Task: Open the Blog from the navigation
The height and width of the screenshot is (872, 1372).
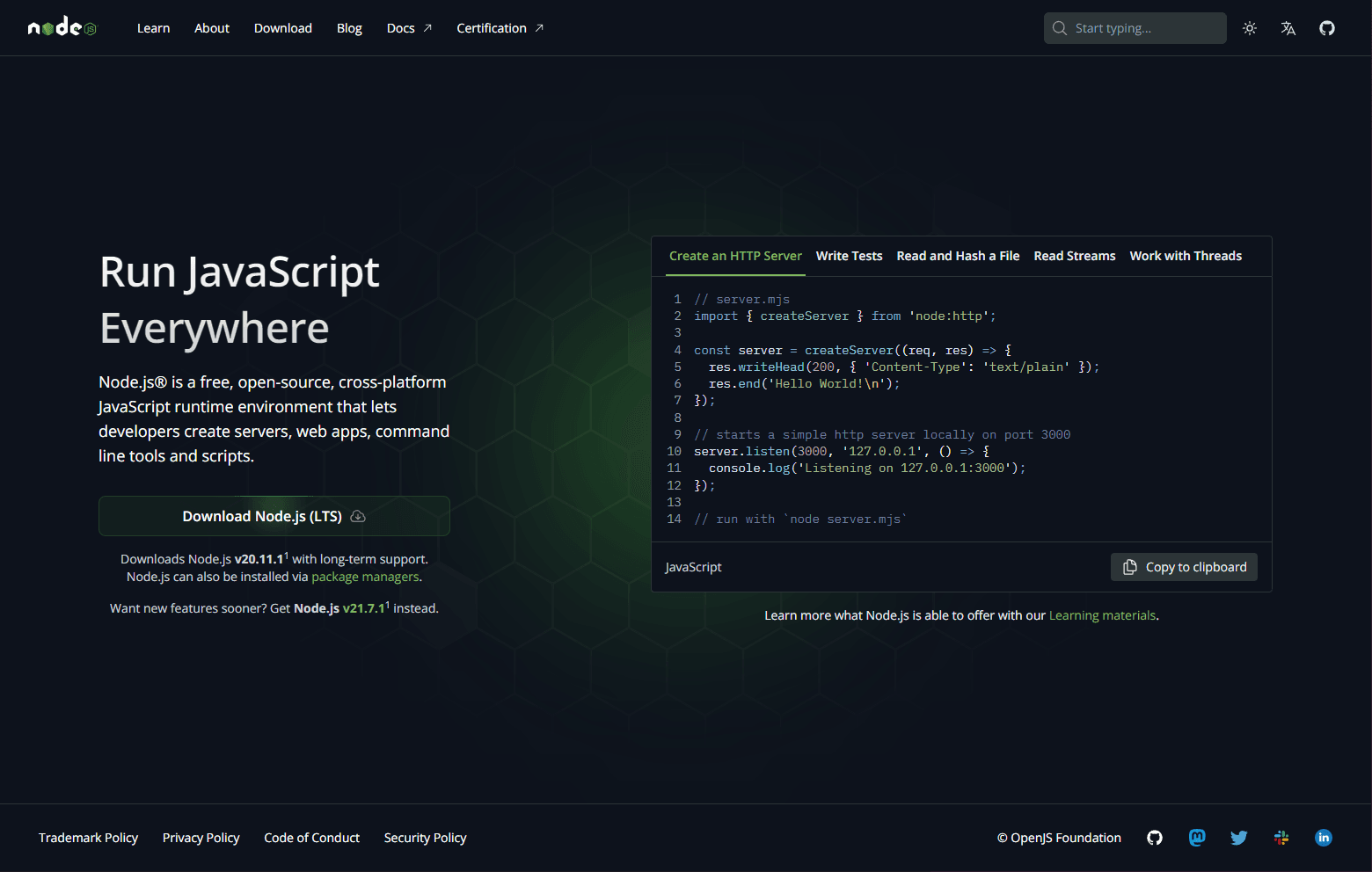Action: click(349, 27)
